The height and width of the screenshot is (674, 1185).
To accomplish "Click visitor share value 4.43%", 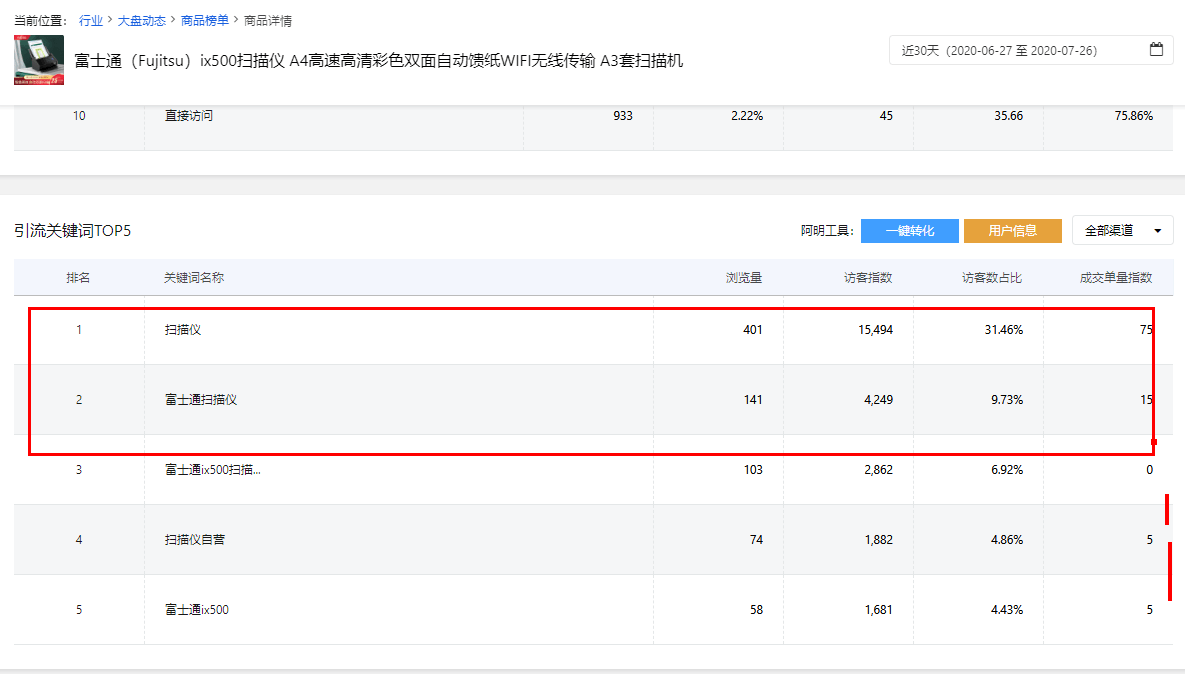I will [x=1007, y=610].
